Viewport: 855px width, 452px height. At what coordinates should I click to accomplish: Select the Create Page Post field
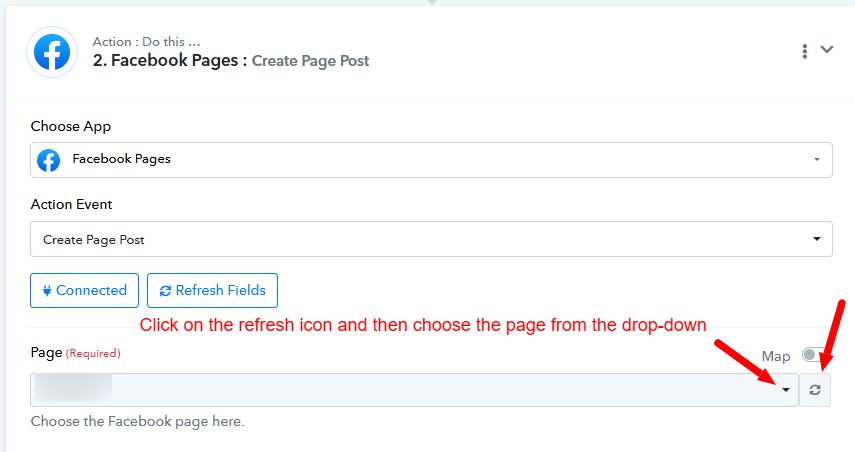pyautogui.click(x=431, y=239)
